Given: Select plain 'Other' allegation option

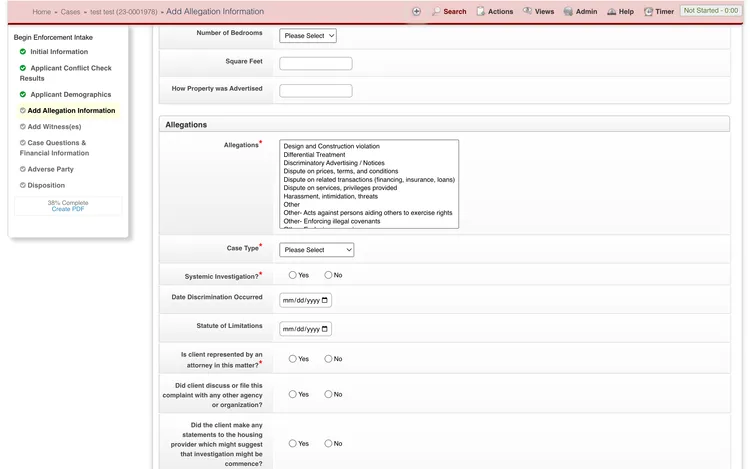Looking at the screenshot, I should coord(292,205).
